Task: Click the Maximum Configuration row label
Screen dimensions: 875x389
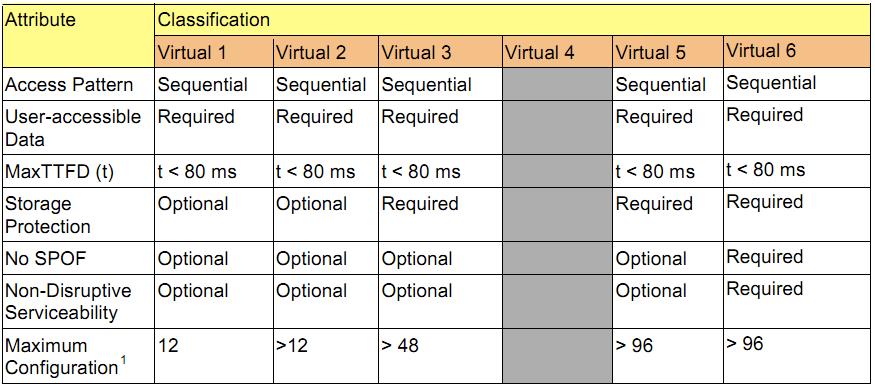Action: click(78, 357)
